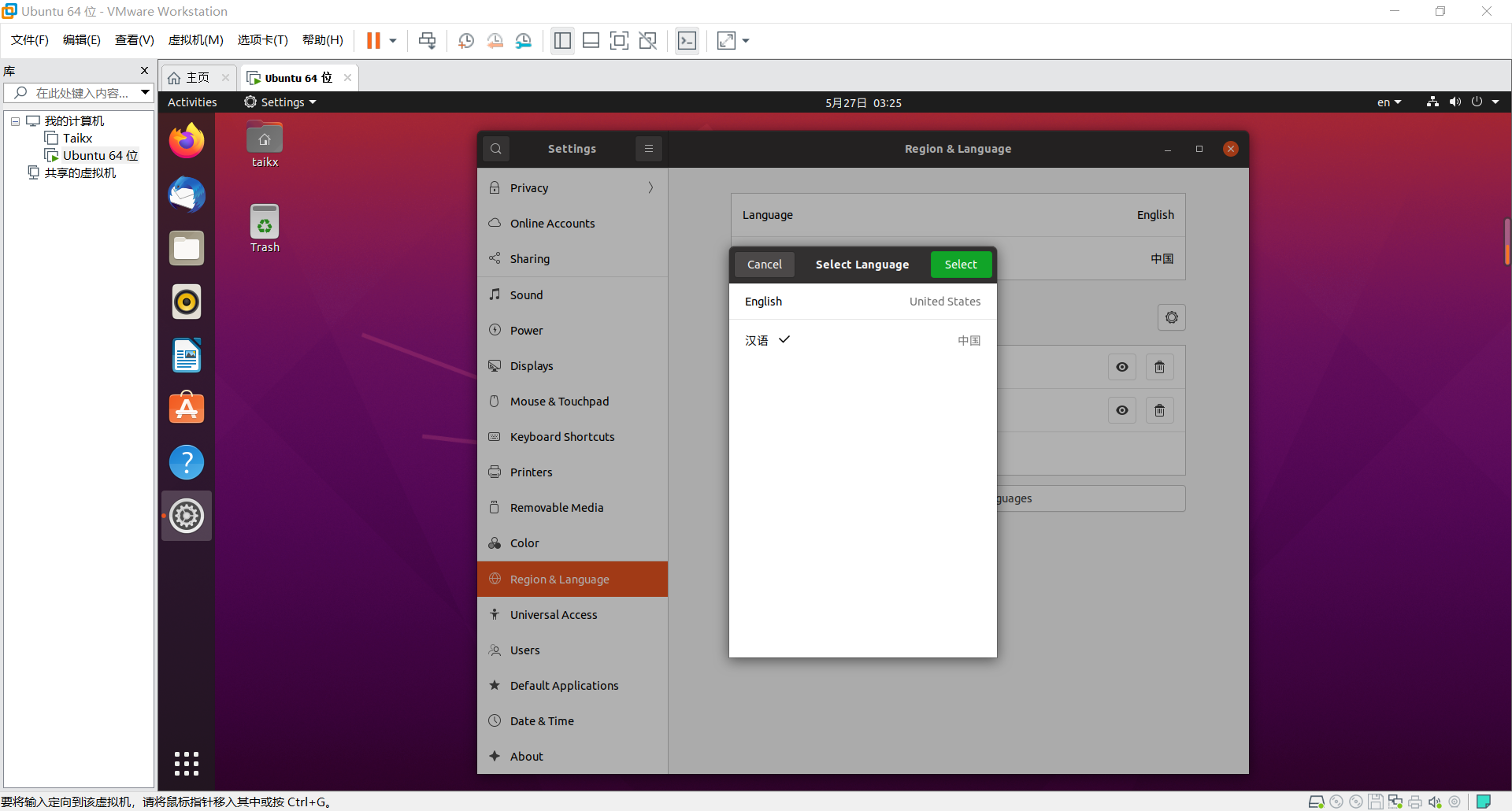Open Firefox from the Ubuntu dock

(x=187, y=141)
